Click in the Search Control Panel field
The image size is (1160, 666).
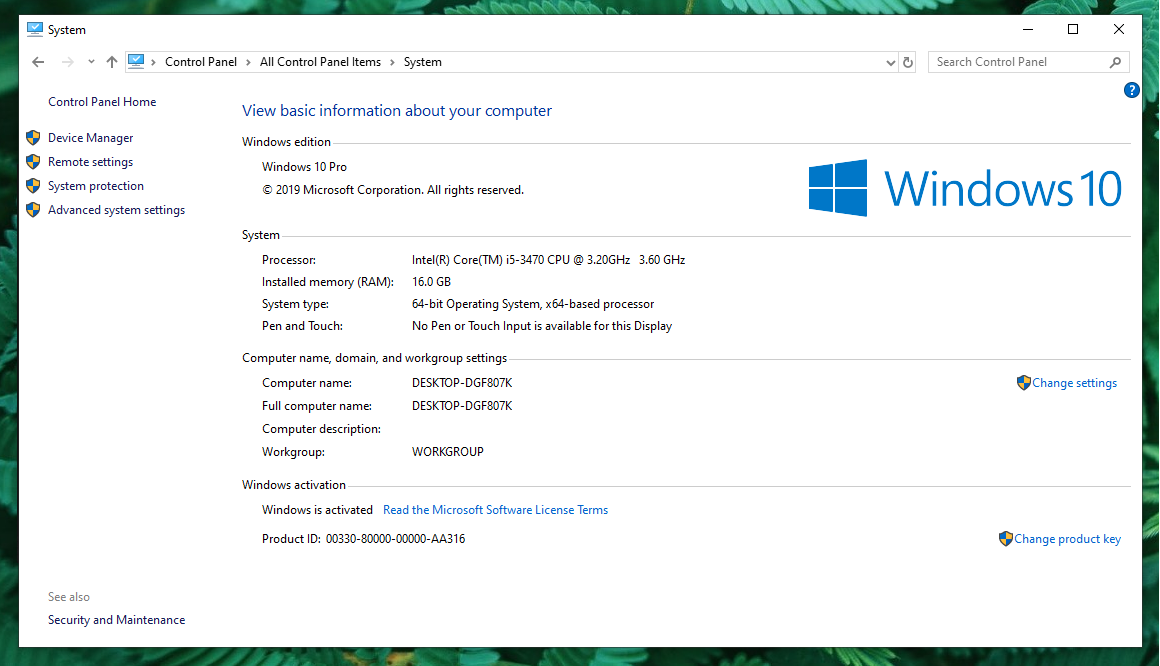1015,62
